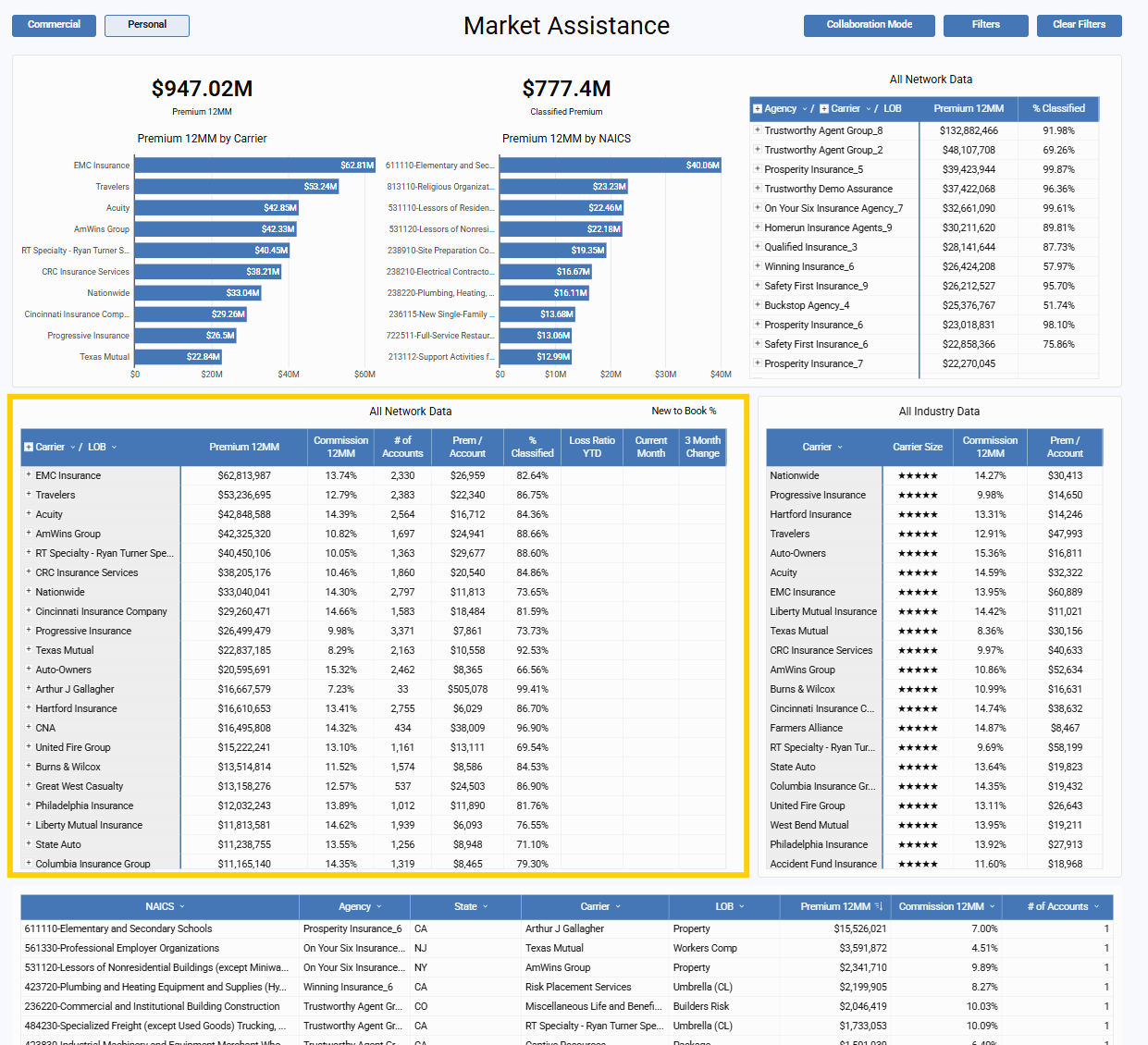Screen dimensions: 1148x1045
Task: Switch to Commercial view
Action: 54,25
